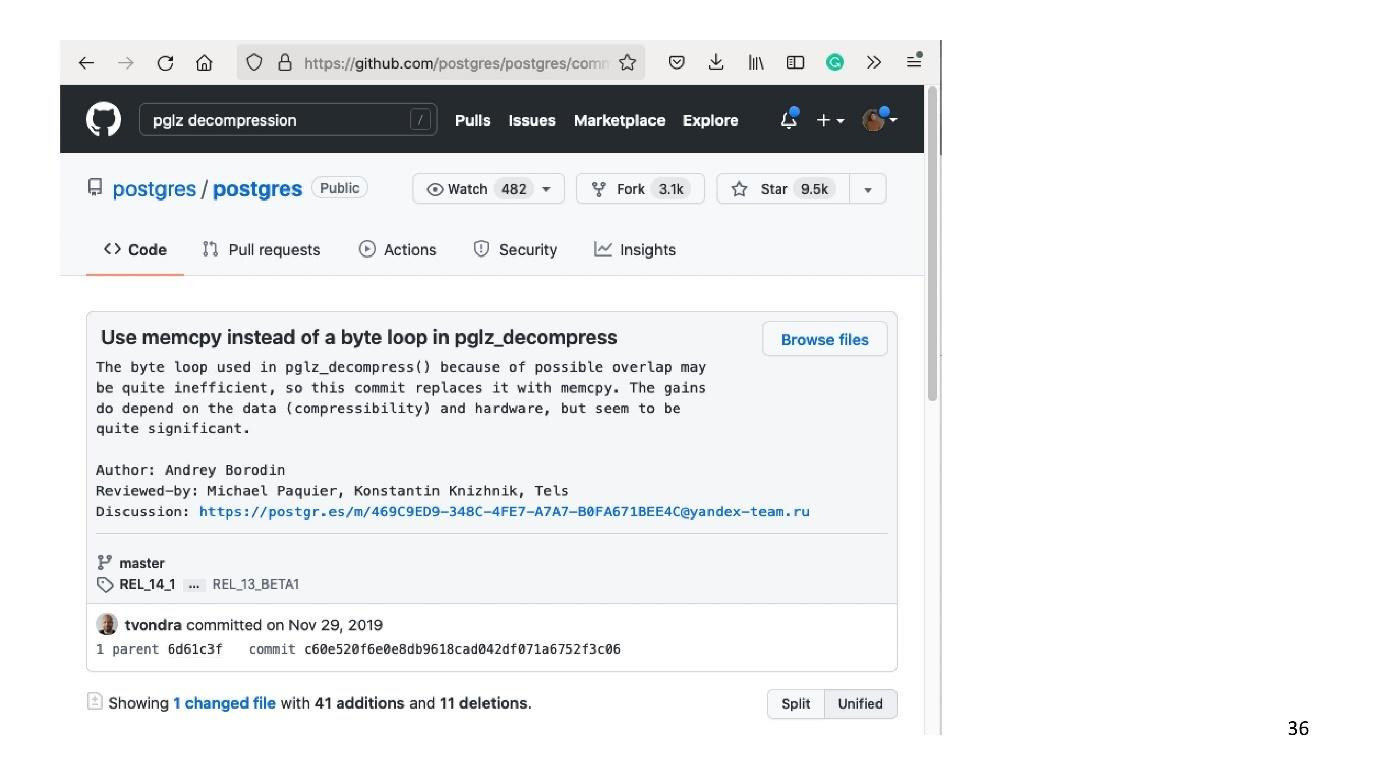The width and height of the screenshot is (1378, 775).
Task: Open the Grammarly extension icon
Action: 835,62
